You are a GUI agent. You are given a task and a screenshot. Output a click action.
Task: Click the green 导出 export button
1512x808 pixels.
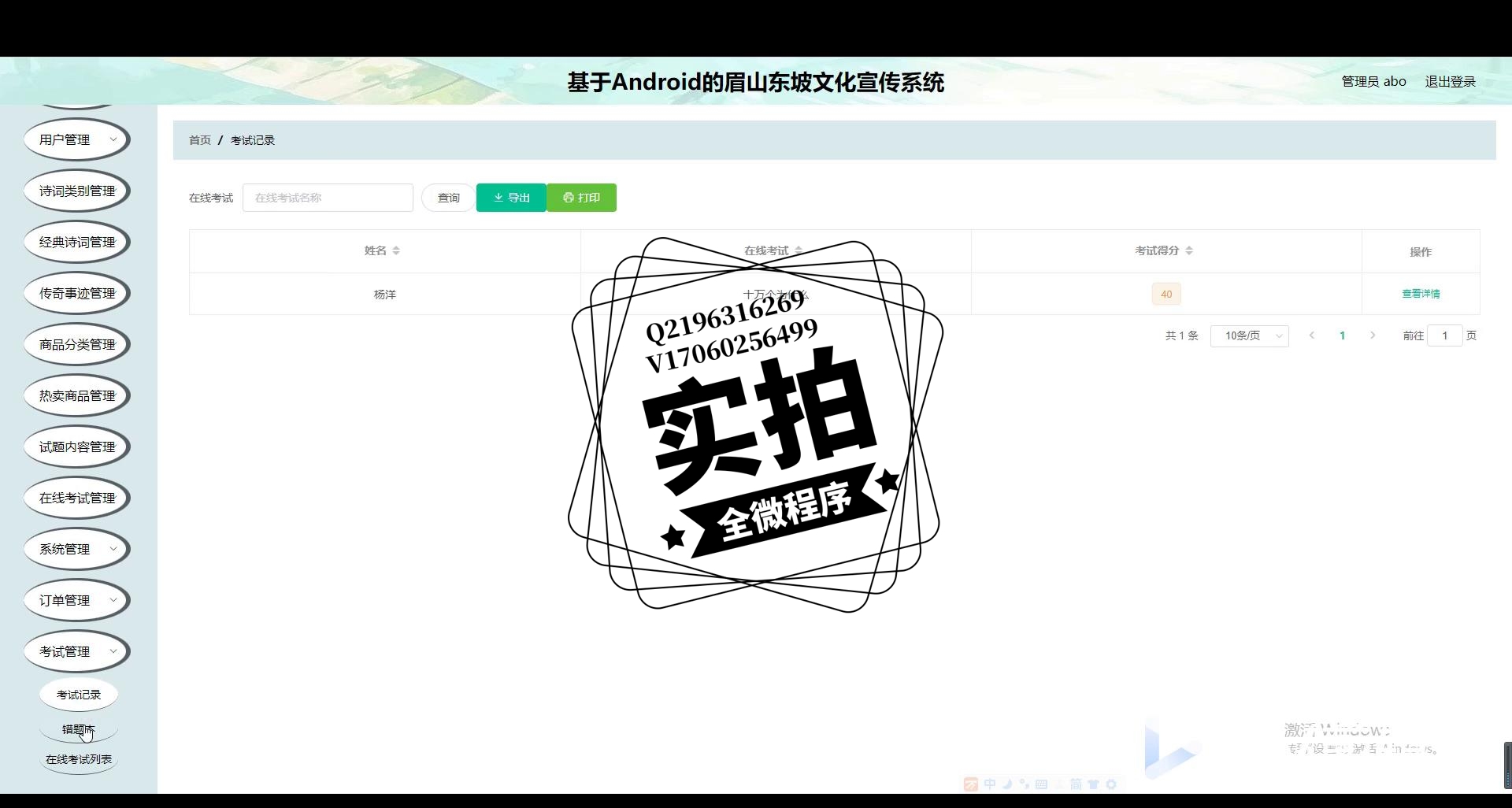pos(512,198)
